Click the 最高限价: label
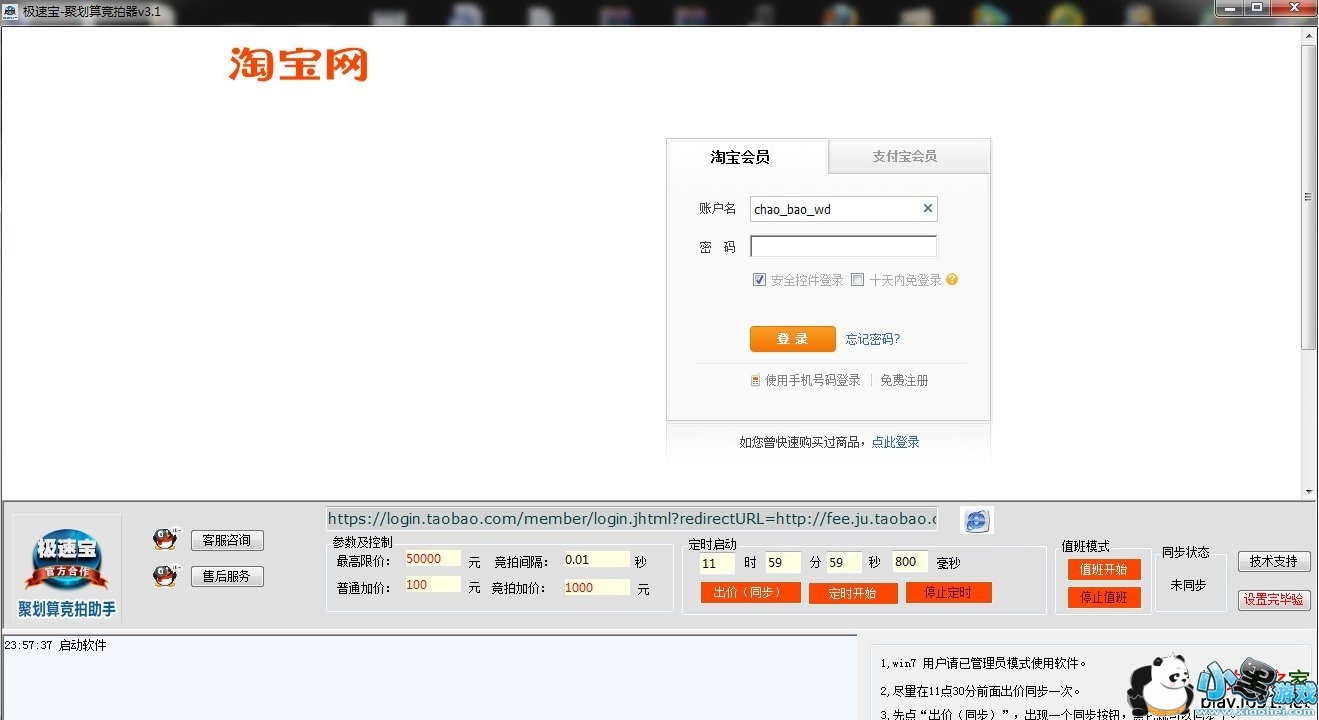Viewport: 1319px width, 720px height. pyautogui.click(x=364, y=561)
